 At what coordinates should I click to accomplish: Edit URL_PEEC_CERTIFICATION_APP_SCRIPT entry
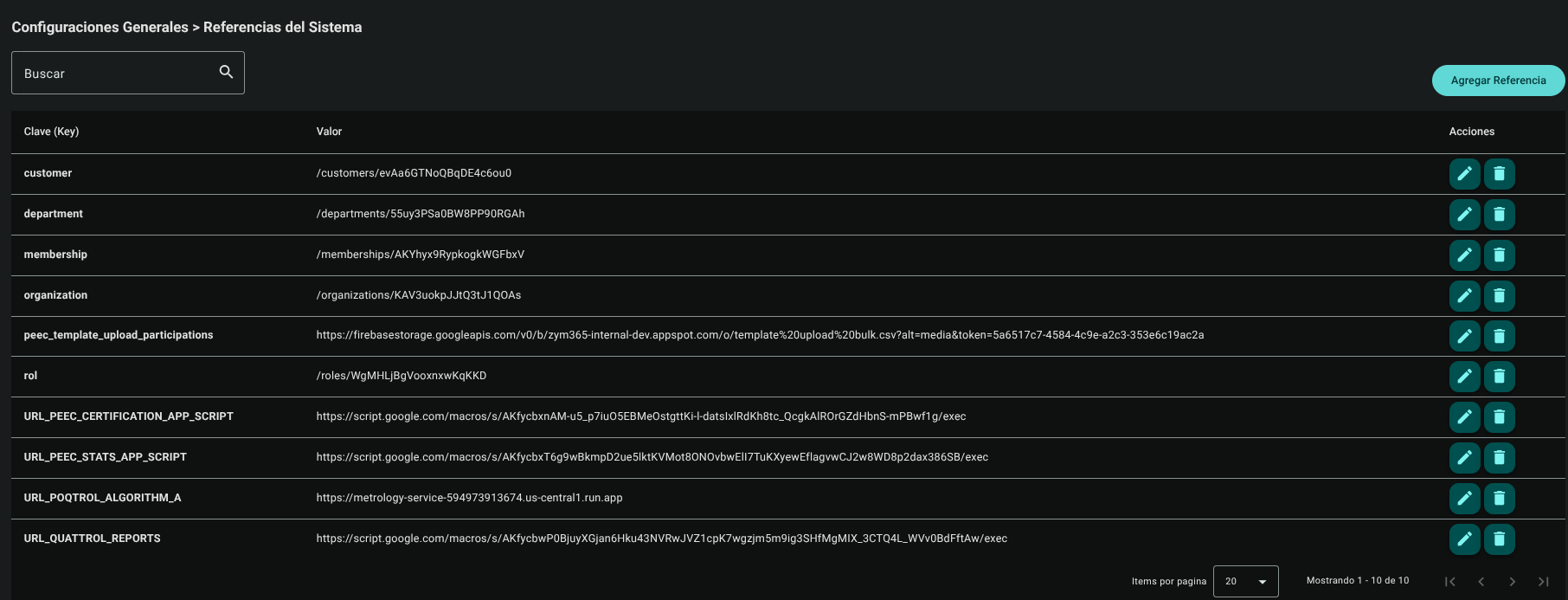pos(1464,417)
